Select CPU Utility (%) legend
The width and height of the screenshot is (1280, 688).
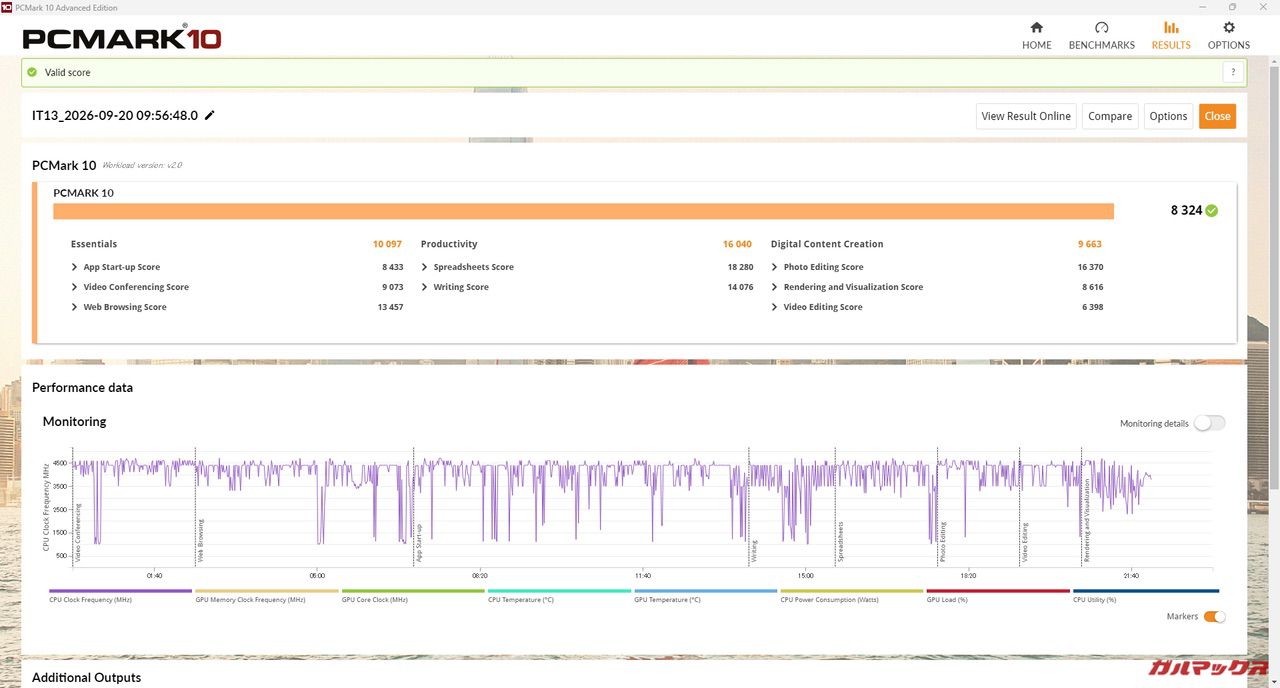(1145, 595)
